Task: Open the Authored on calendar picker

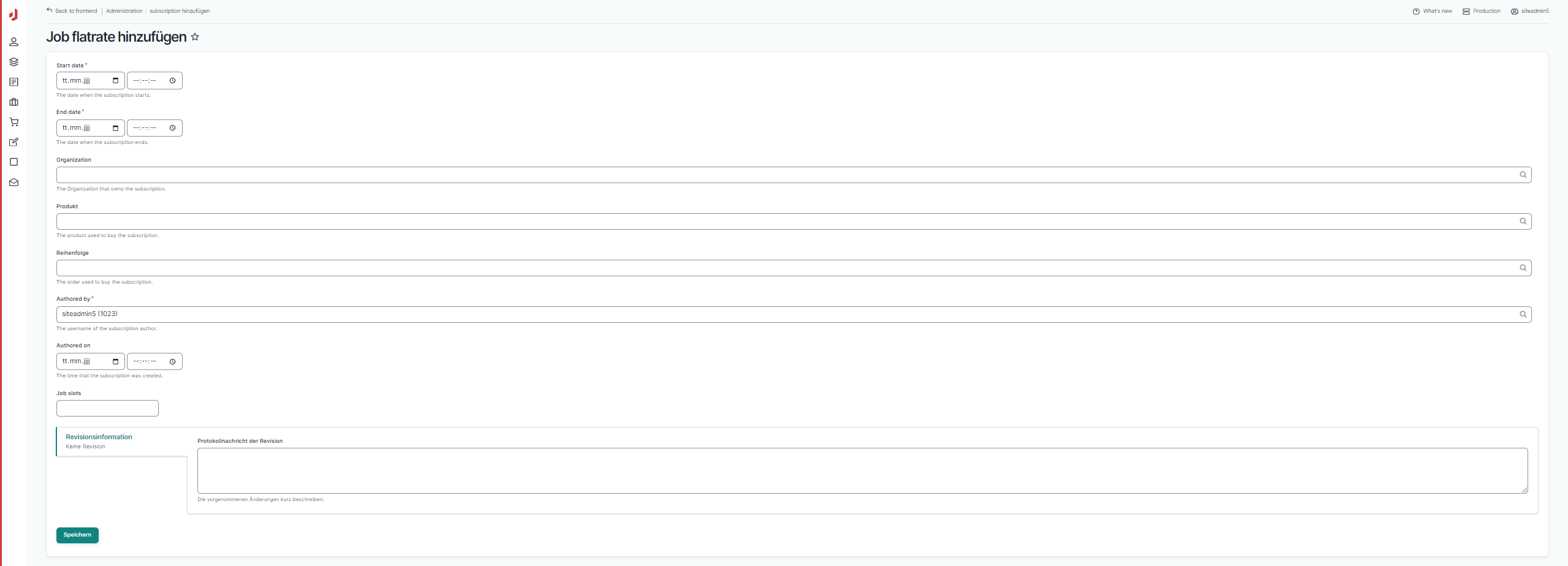Action: (115, 361)
